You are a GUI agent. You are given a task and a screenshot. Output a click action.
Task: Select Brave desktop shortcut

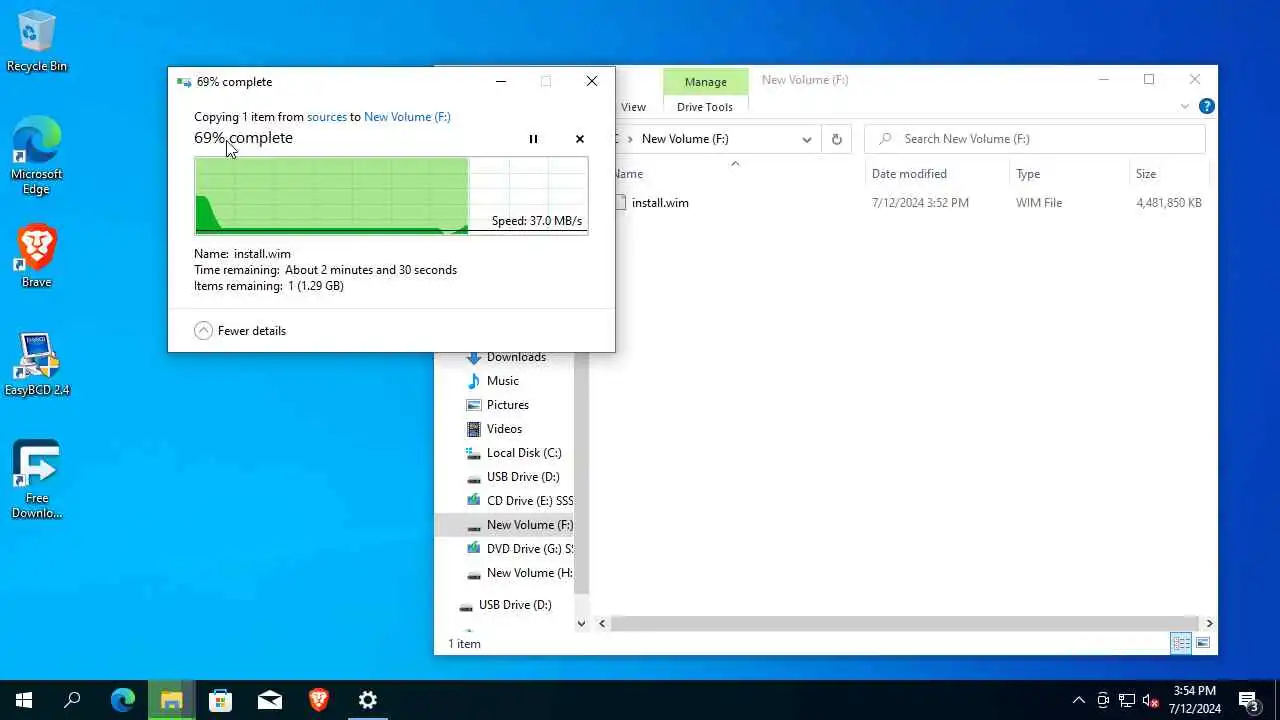click(37, 256)
